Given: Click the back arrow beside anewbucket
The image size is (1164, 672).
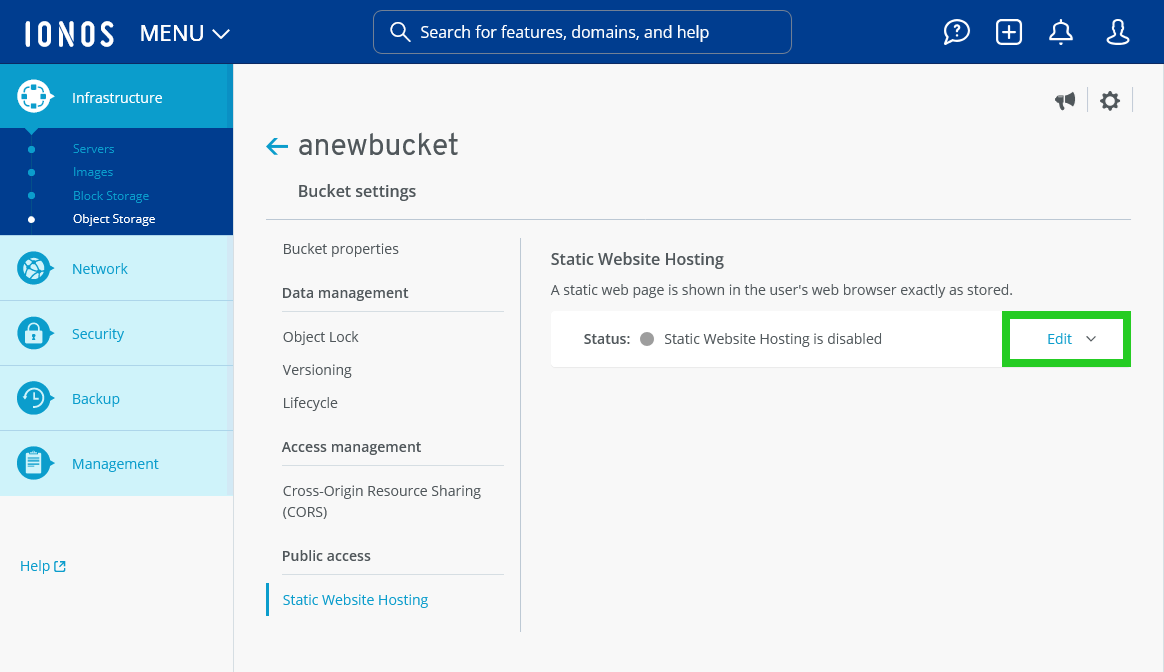Looking at the screenshot, I should pyautogui.click(x=276, y=146).
